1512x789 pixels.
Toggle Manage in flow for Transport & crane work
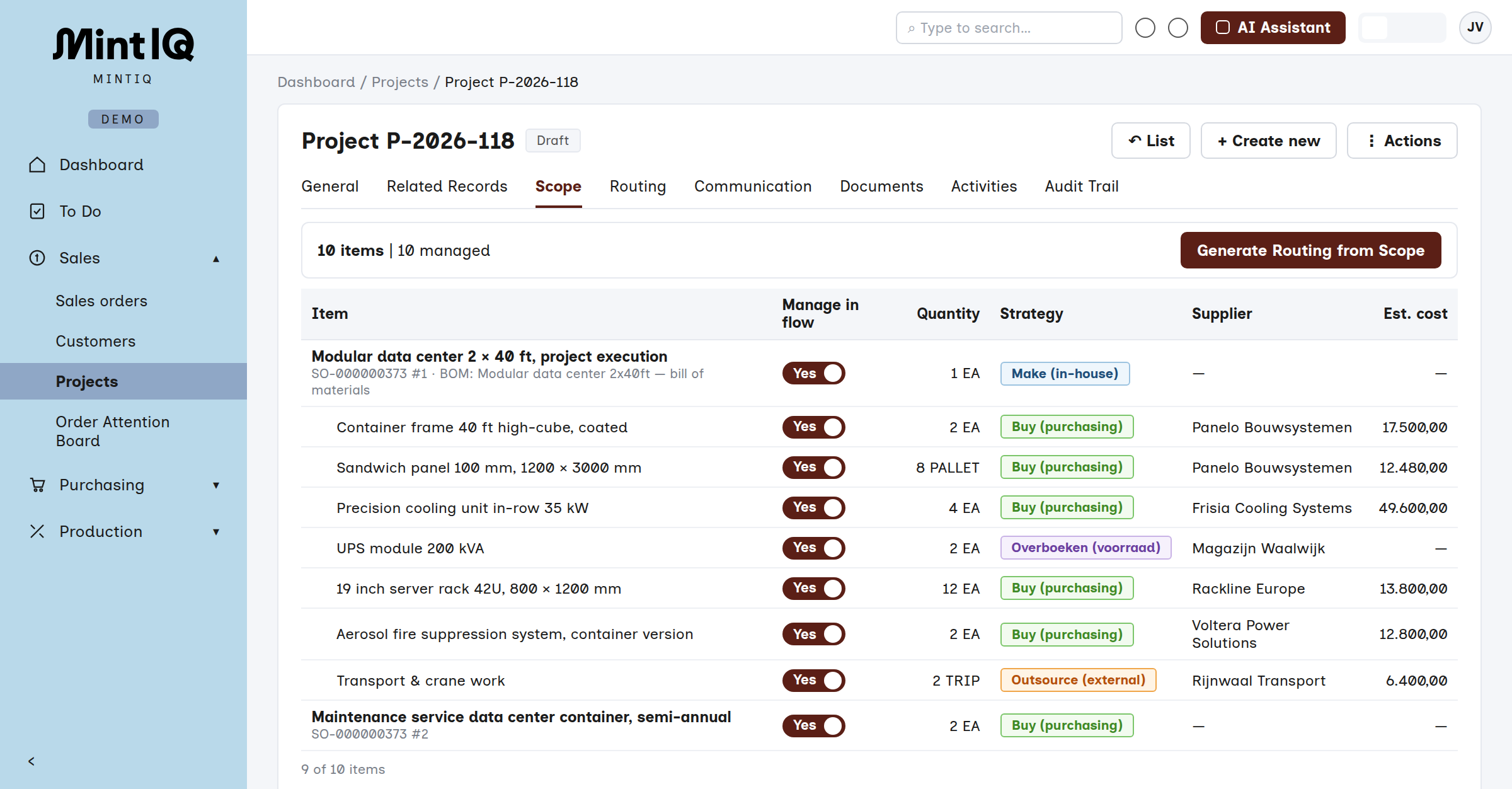coord(814,681)
